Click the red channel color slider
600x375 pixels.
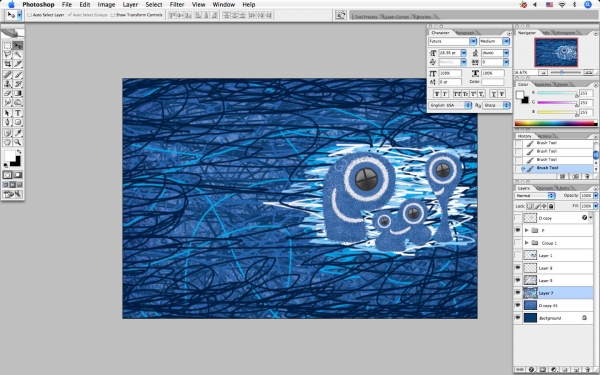[557, 93]
